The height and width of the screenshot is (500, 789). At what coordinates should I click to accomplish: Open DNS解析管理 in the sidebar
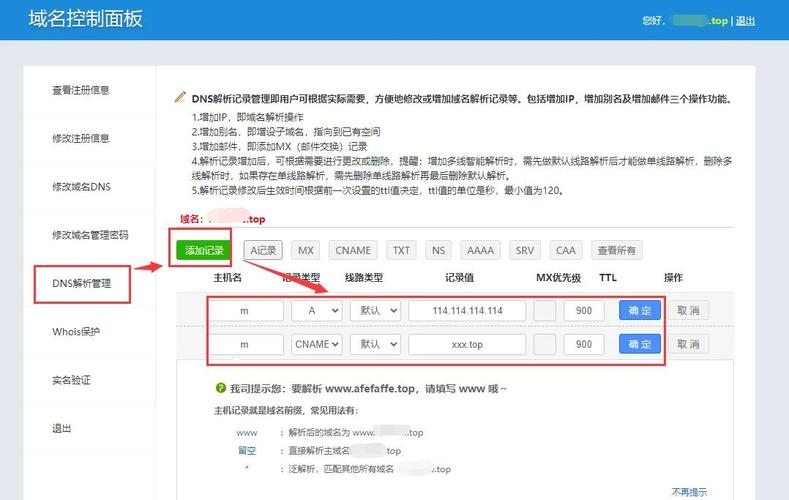[x=89, y=283]
